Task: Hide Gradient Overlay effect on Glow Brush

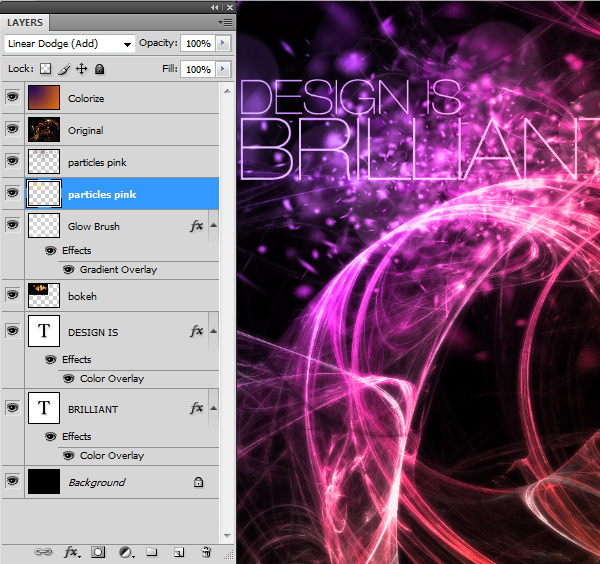Action: (69, 270)
